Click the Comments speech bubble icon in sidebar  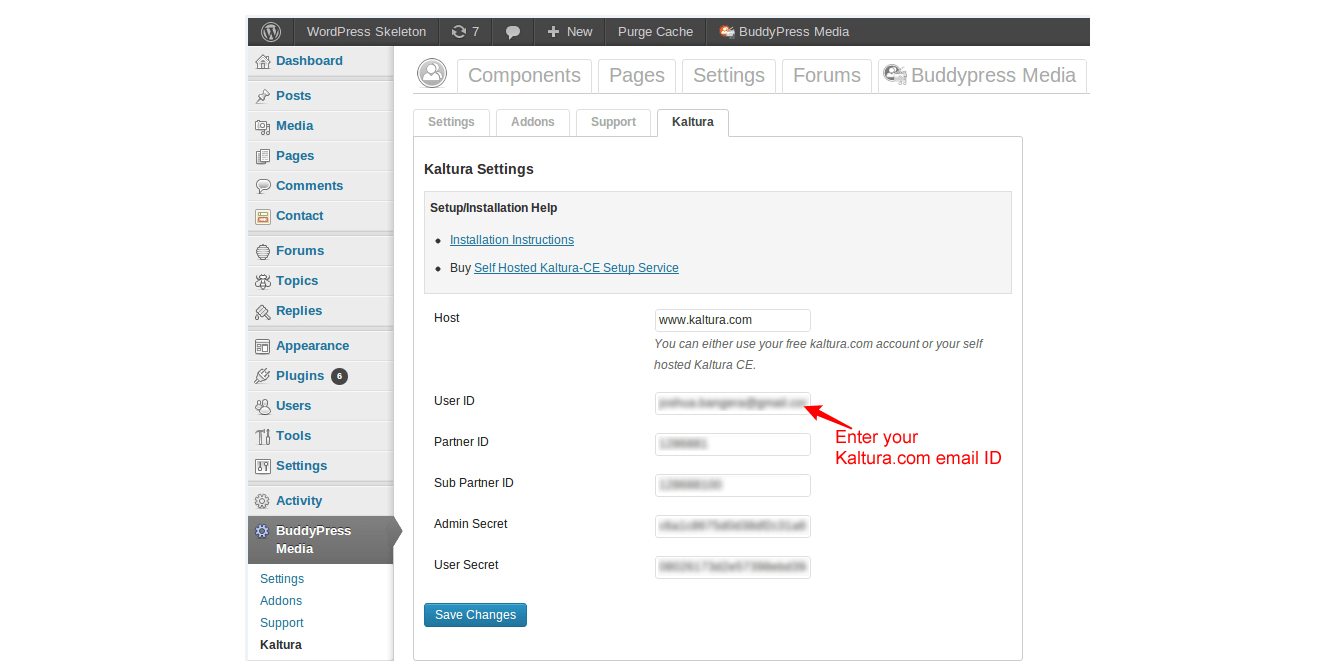tap(263, 187)
